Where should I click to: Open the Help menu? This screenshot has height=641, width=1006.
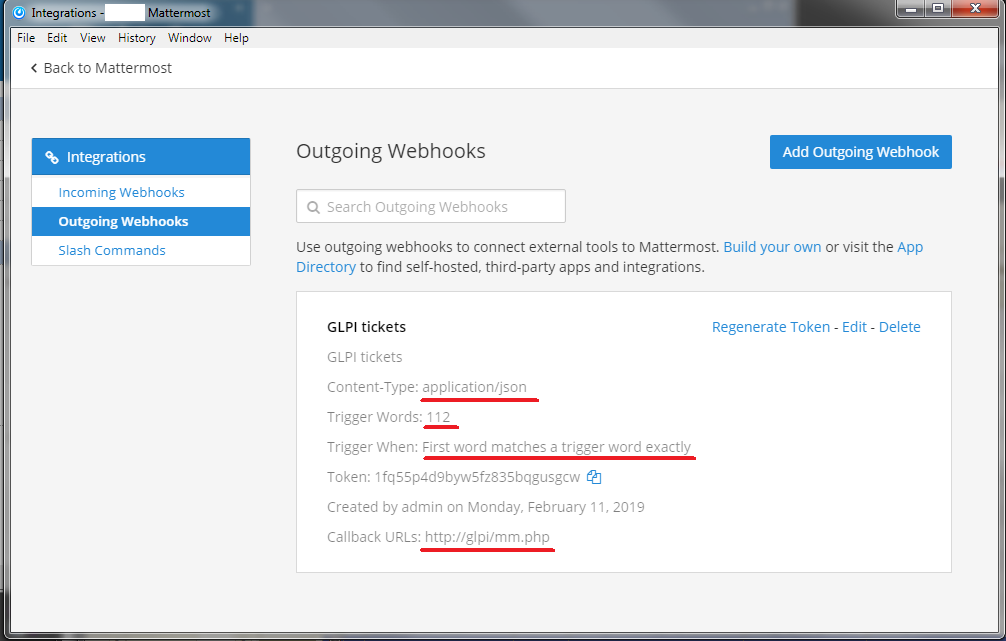tap(236, 38)
